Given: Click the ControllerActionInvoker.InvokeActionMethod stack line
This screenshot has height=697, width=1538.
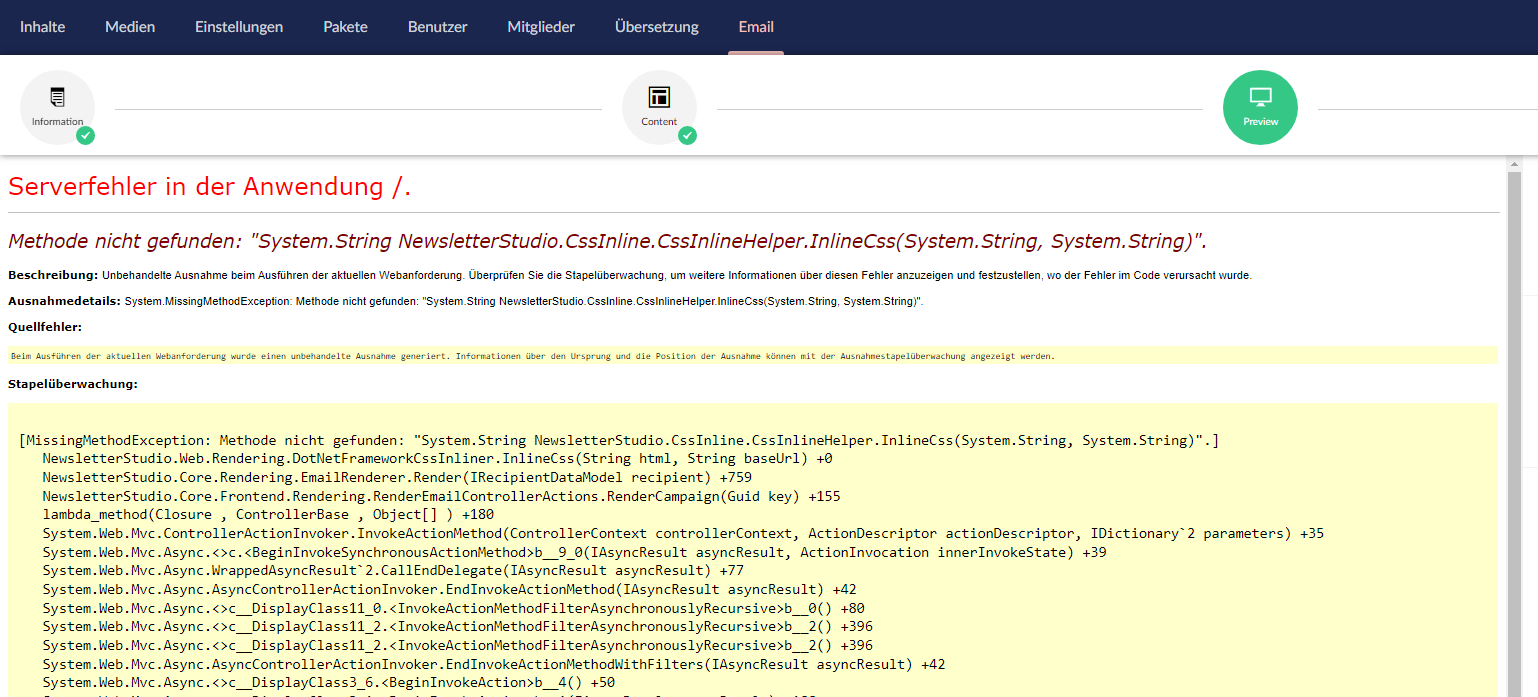Looking at the screenshot, I should click(x=683, y=533).
